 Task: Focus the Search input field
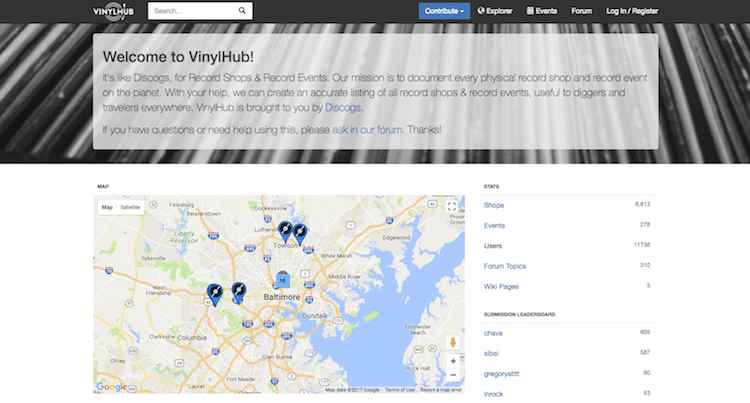(x=200, y=11)
